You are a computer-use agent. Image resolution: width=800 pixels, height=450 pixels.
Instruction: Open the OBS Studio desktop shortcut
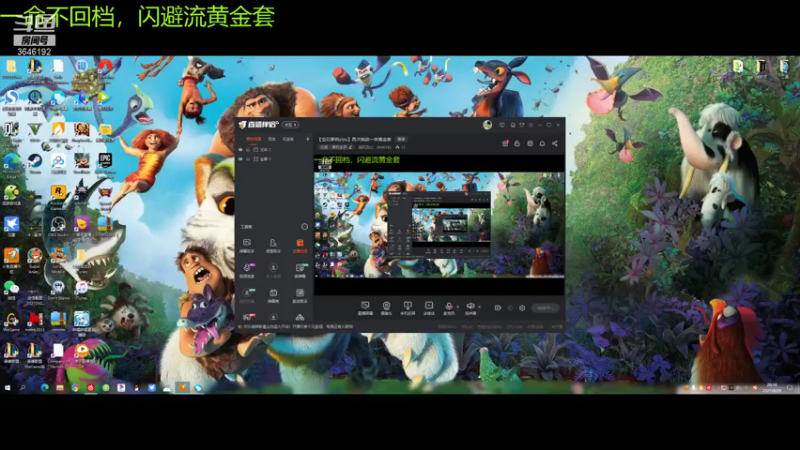click(58, 227)
